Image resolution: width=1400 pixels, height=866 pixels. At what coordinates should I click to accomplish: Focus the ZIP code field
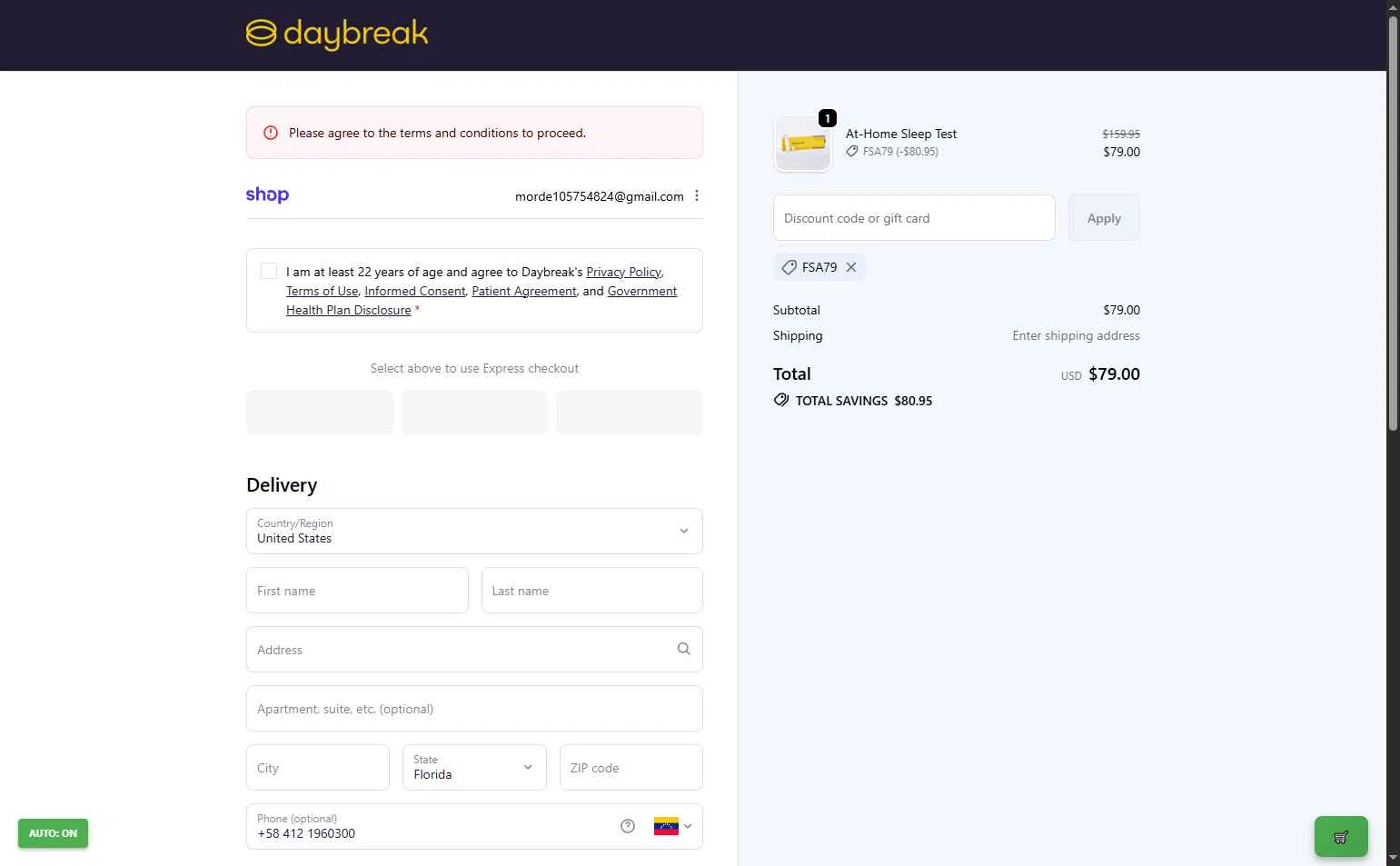(x=631, y=767)
